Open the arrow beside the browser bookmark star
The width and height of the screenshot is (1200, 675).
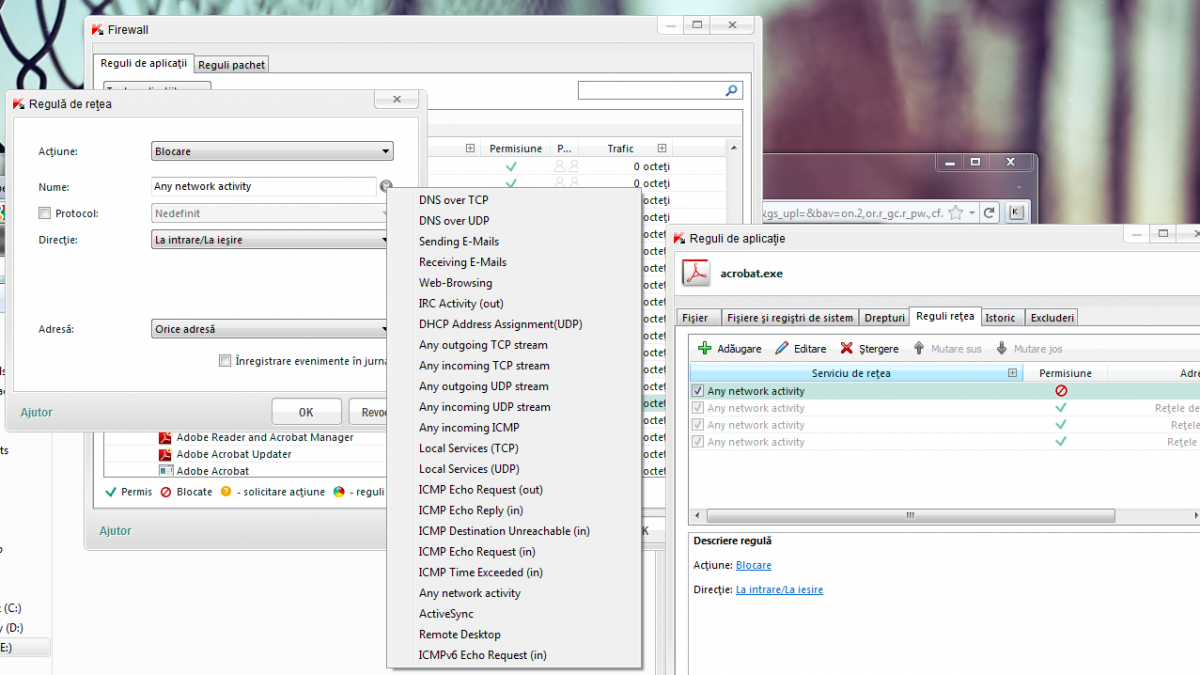970,212
